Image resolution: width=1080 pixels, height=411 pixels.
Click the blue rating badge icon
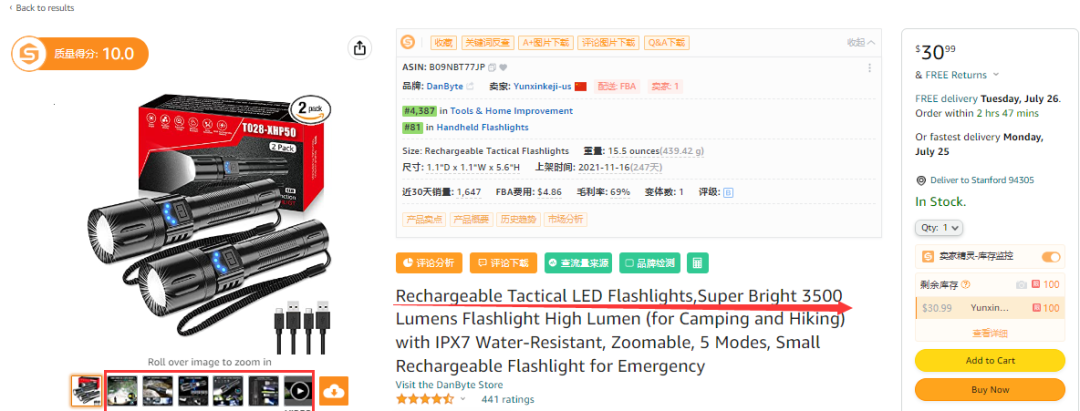coord(728,192)
